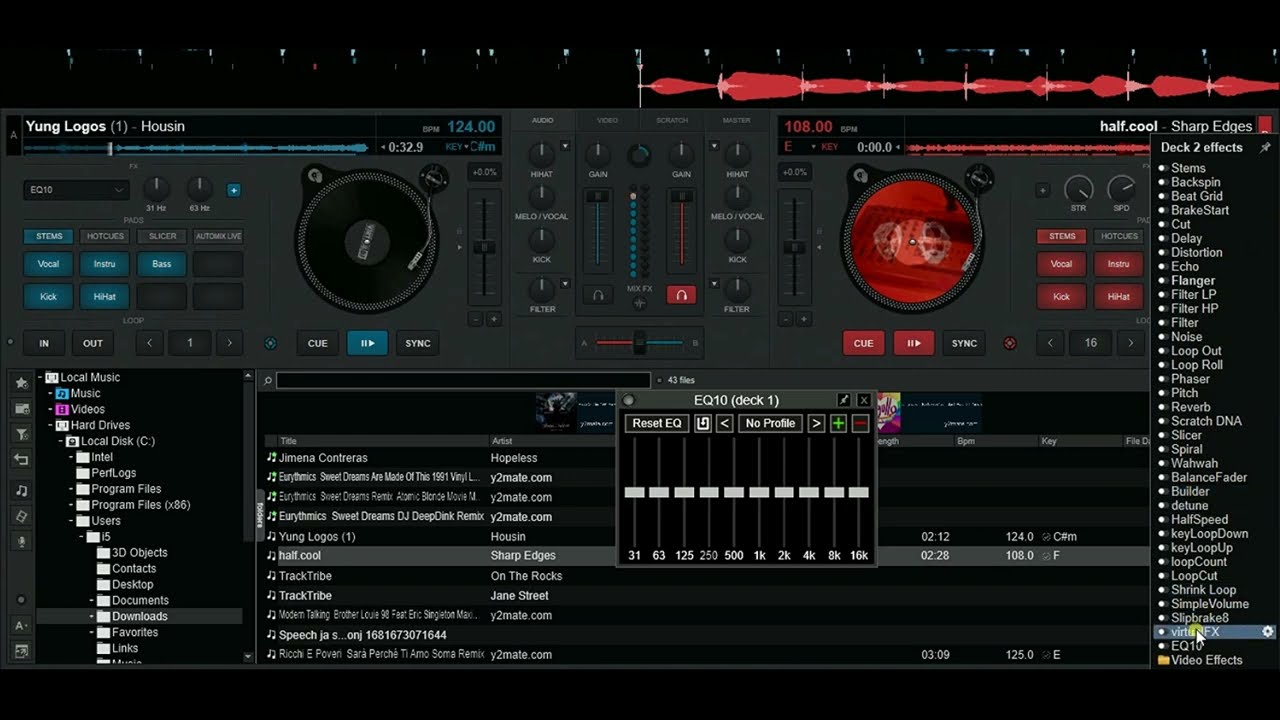Viewport: 1280px width, 720px height.
Task: Toggle deck 1 Kick stem pad
Action: [x=49, y=296]
